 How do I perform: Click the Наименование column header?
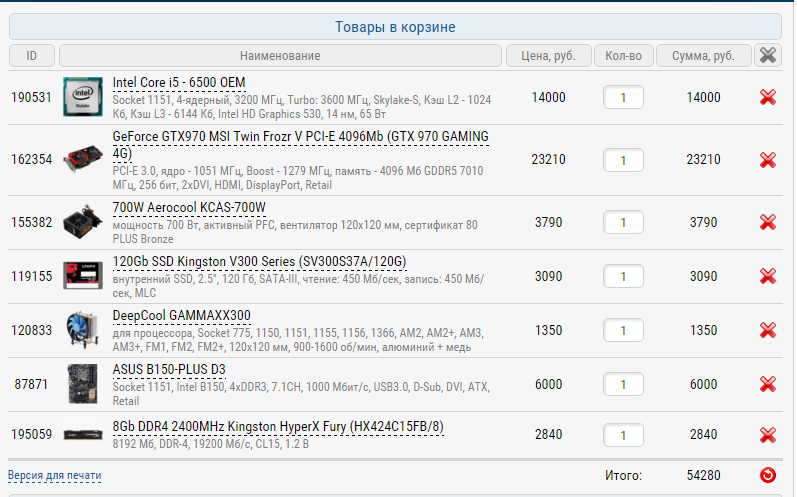[280, 55]
